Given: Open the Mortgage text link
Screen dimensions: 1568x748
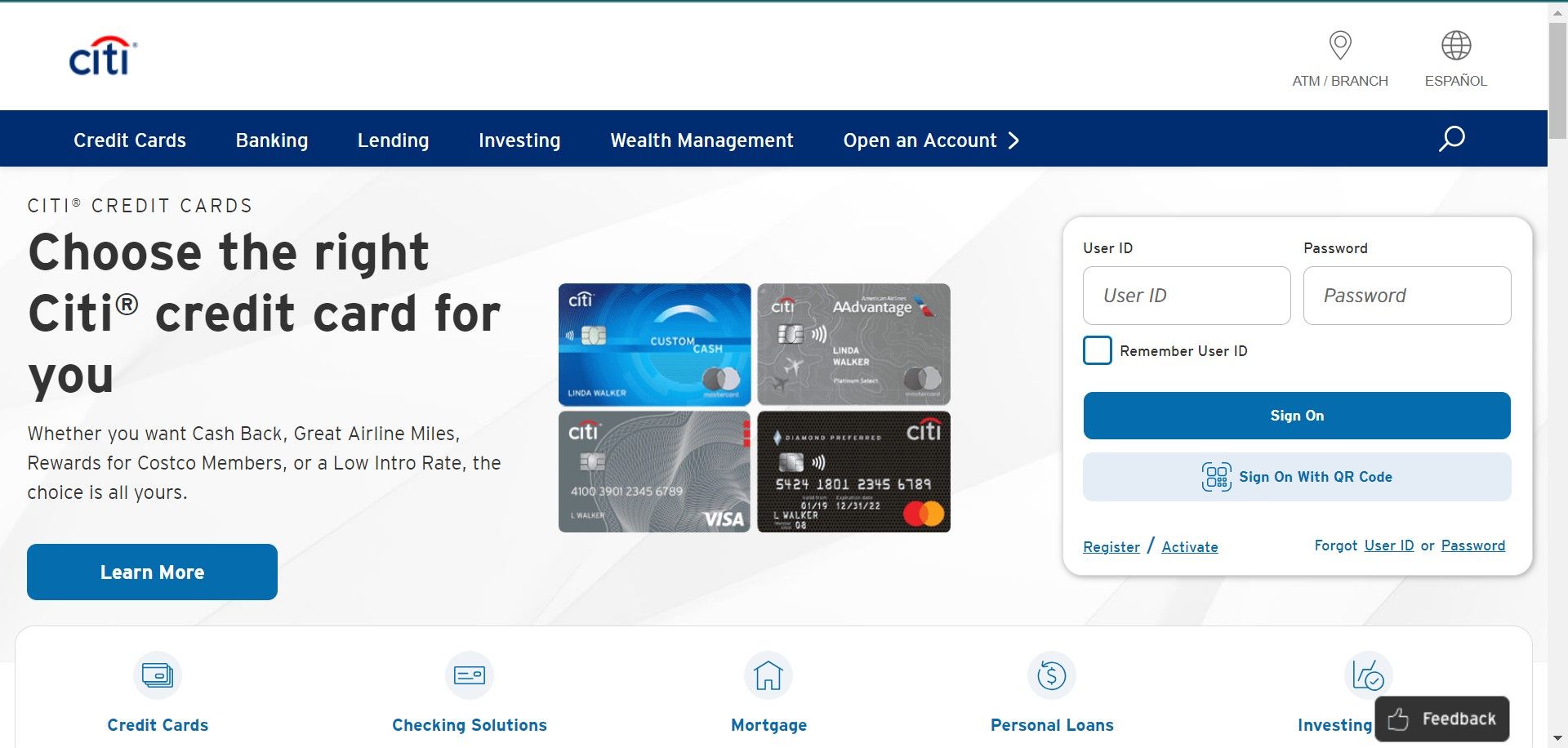Looking at the screenshot, I should click(x=768, y=725).
